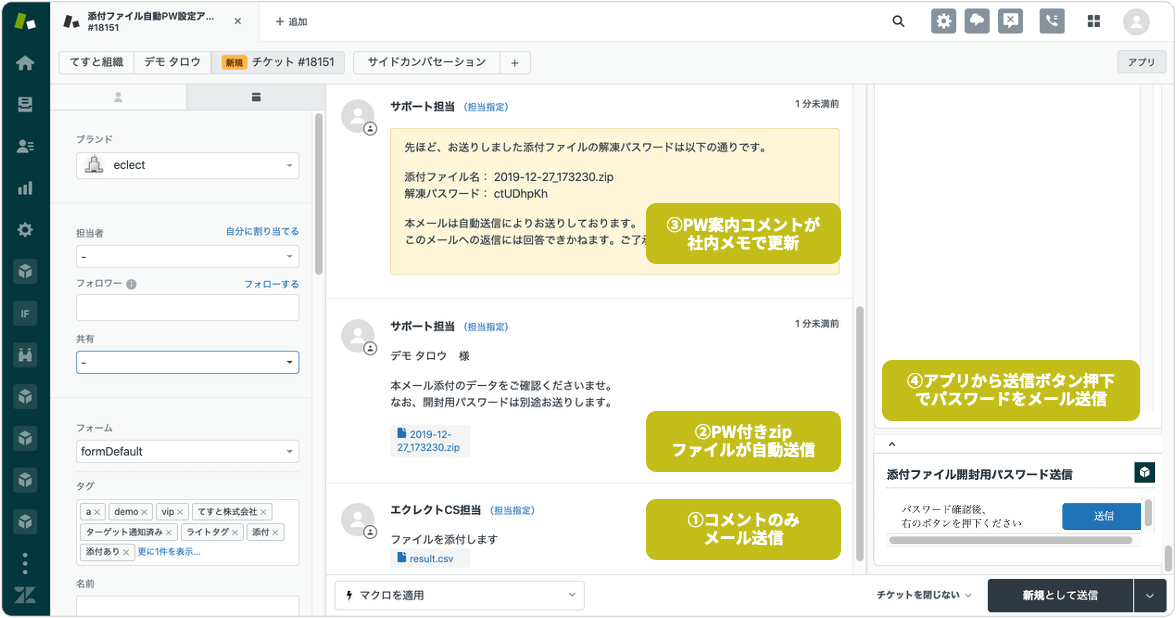Screen dimensions: 1176x618
Task: Open the Reporting bar chart icon
Action: 25,187
